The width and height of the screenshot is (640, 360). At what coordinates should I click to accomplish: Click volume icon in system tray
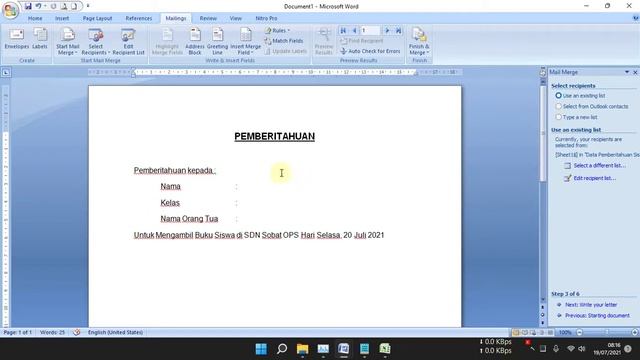pos(581,349)
